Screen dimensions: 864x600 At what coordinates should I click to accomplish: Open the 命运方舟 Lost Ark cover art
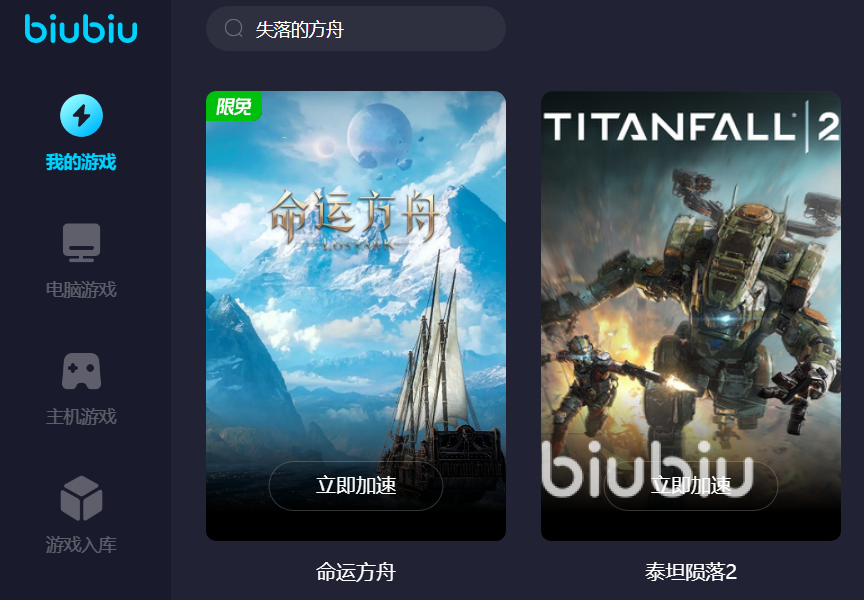[x=356, y=316]
